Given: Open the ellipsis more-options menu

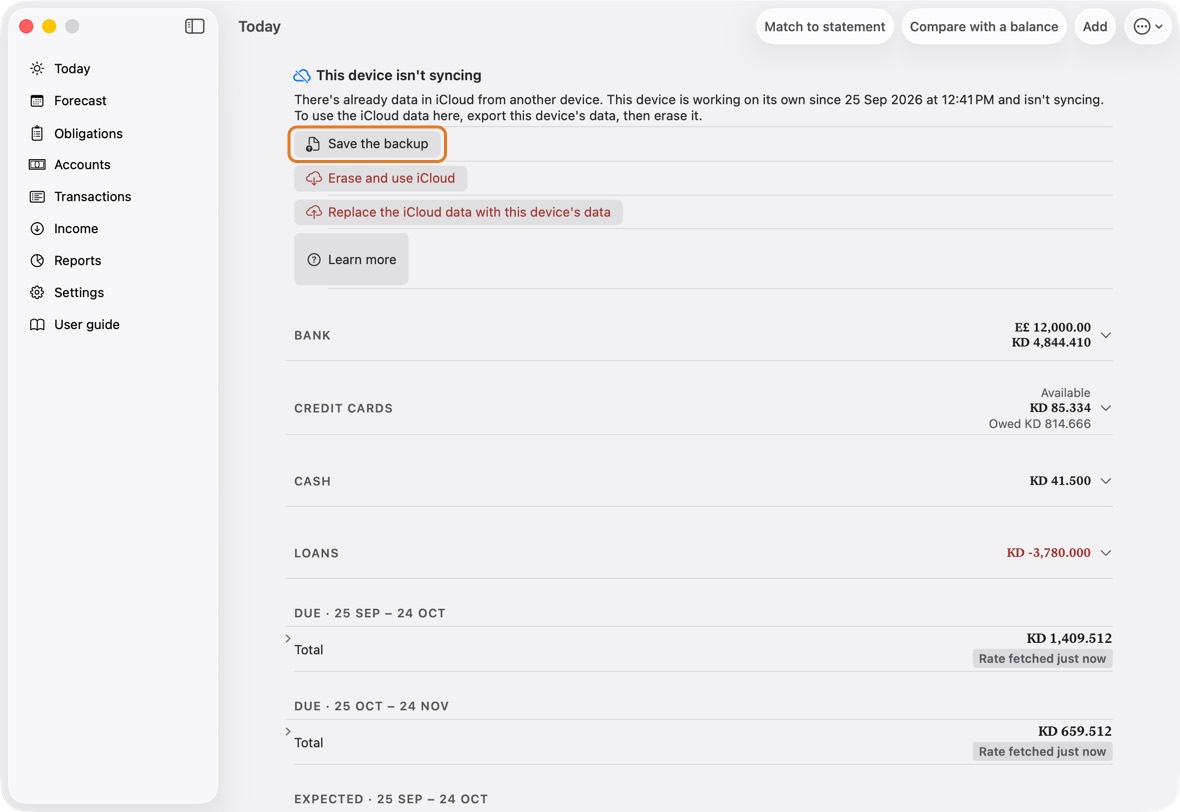Looking at the screenshot, I should [x=1148, y=26].
